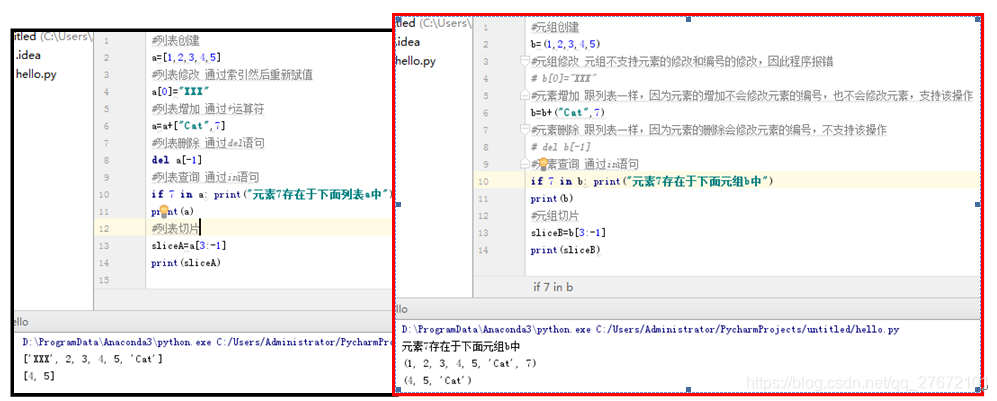Click the lightbulb icon in left editor
997x401 pixels.
click(163, 210)
